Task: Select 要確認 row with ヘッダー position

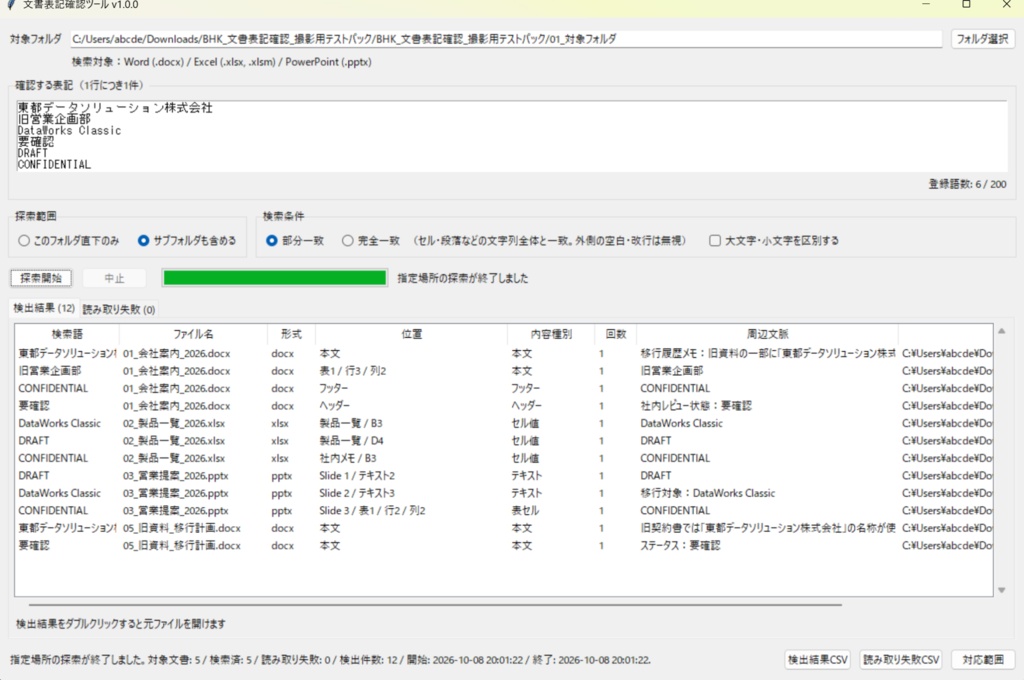Action: [504, 406]
